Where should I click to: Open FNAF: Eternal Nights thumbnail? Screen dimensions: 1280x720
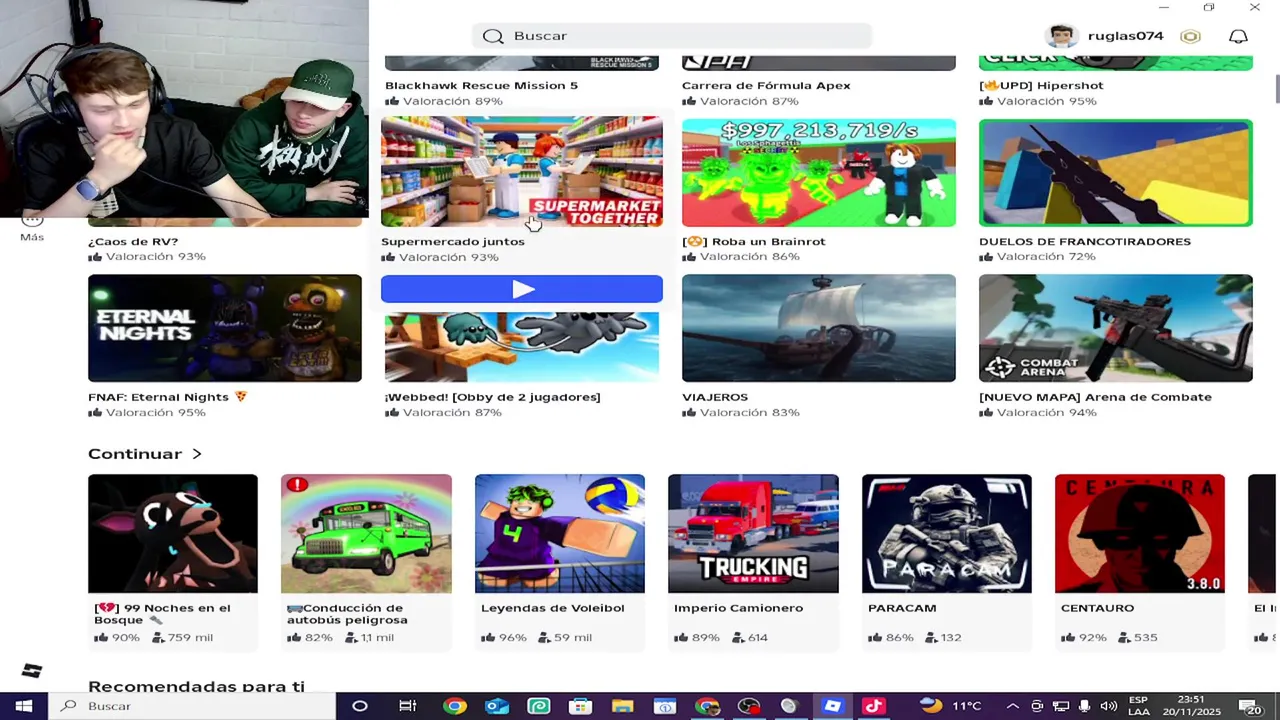click(225, 328)
